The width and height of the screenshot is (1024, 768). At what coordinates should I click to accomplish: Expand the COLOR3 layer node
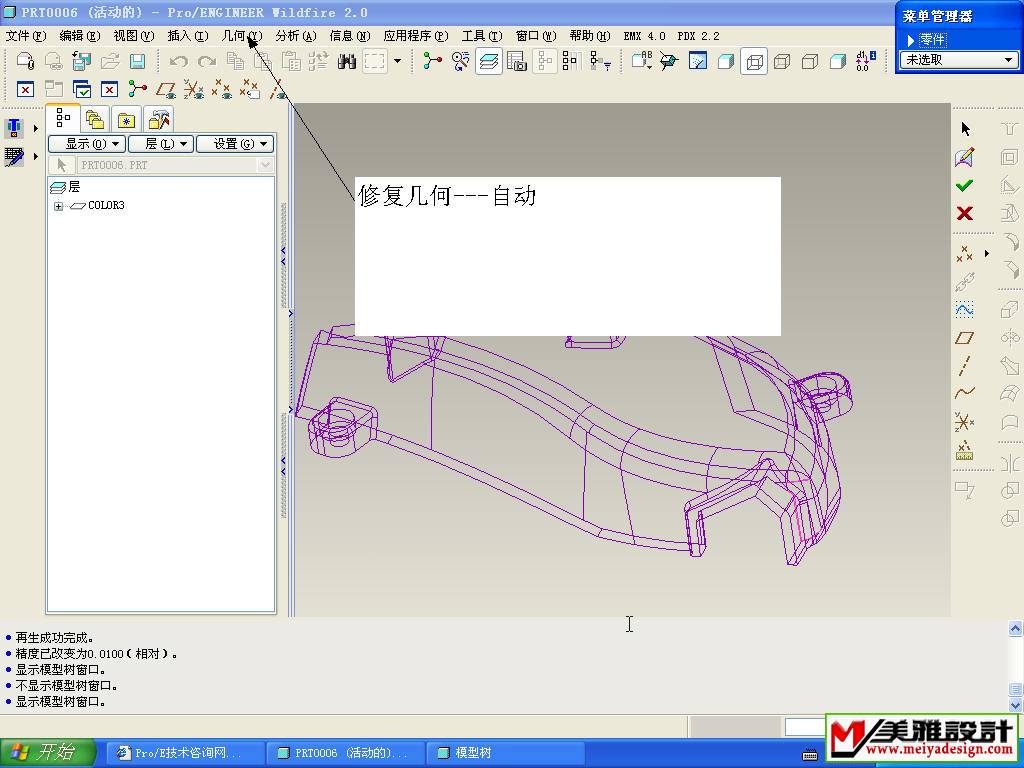pos(59,206)
